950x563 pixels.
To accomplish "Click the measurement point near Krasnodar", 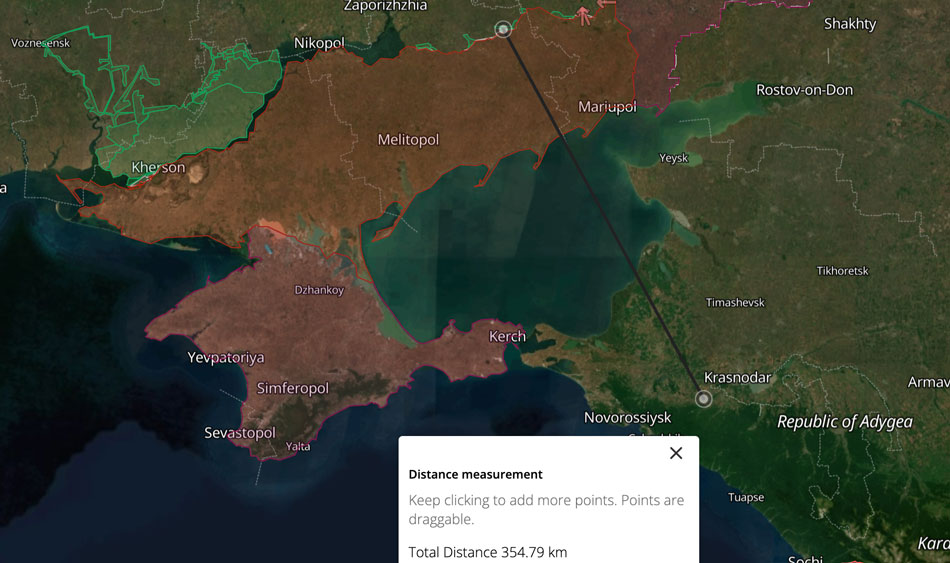I will click(703, 399).
